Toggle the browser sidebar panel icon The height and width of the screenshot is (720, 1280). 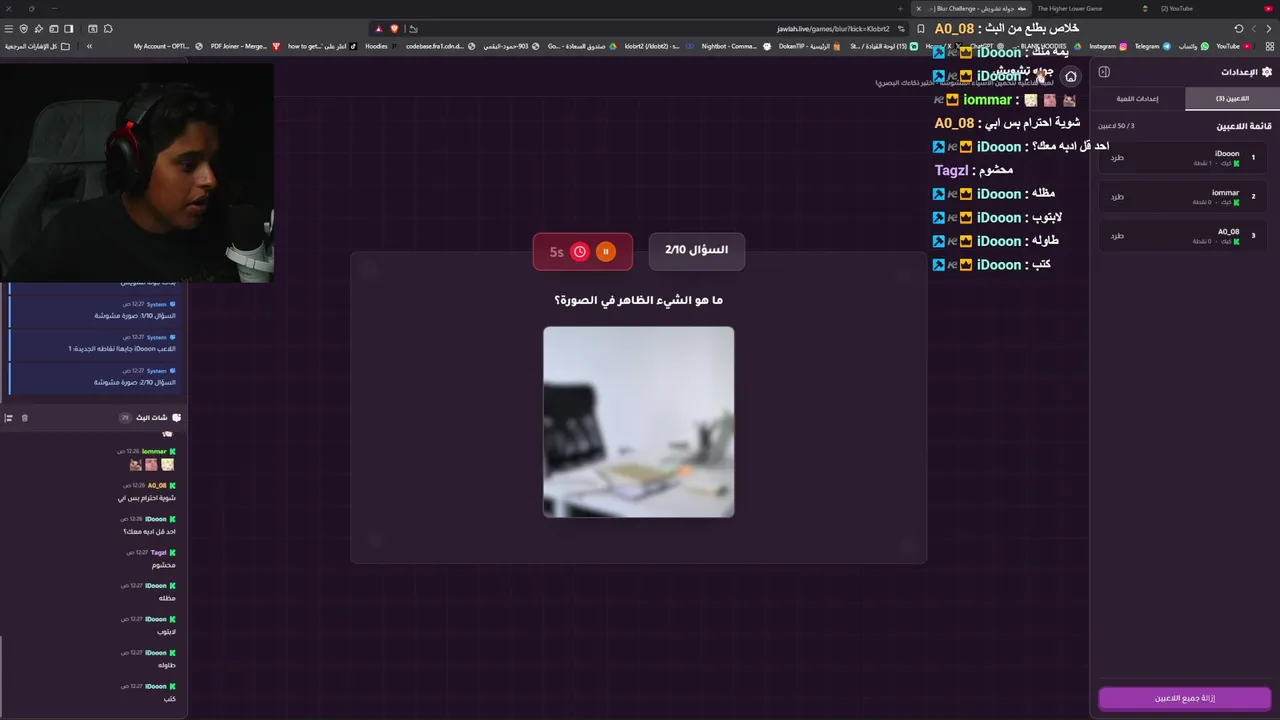point(69,28)
